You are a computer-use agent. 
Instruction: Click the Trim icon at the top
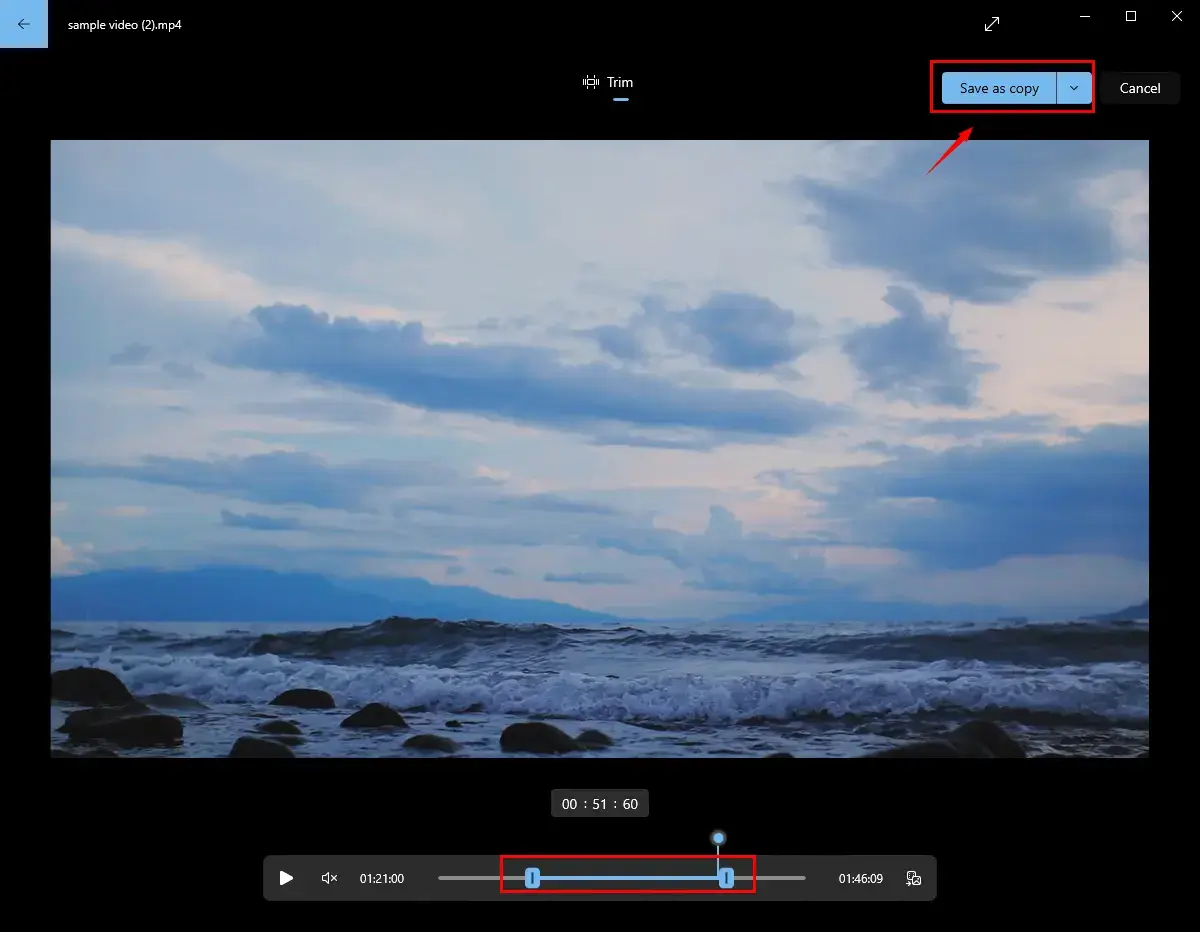(x=591, y=83)
